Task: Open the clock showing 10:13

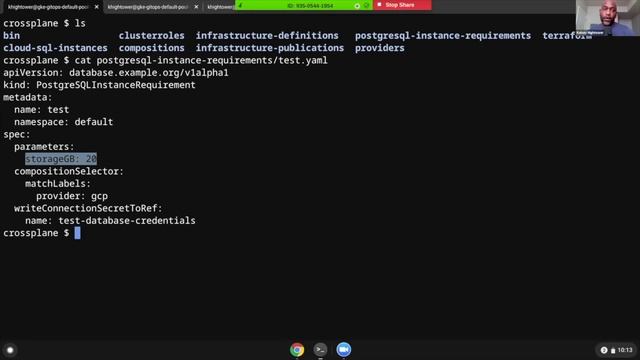Action: coord(625,350)
